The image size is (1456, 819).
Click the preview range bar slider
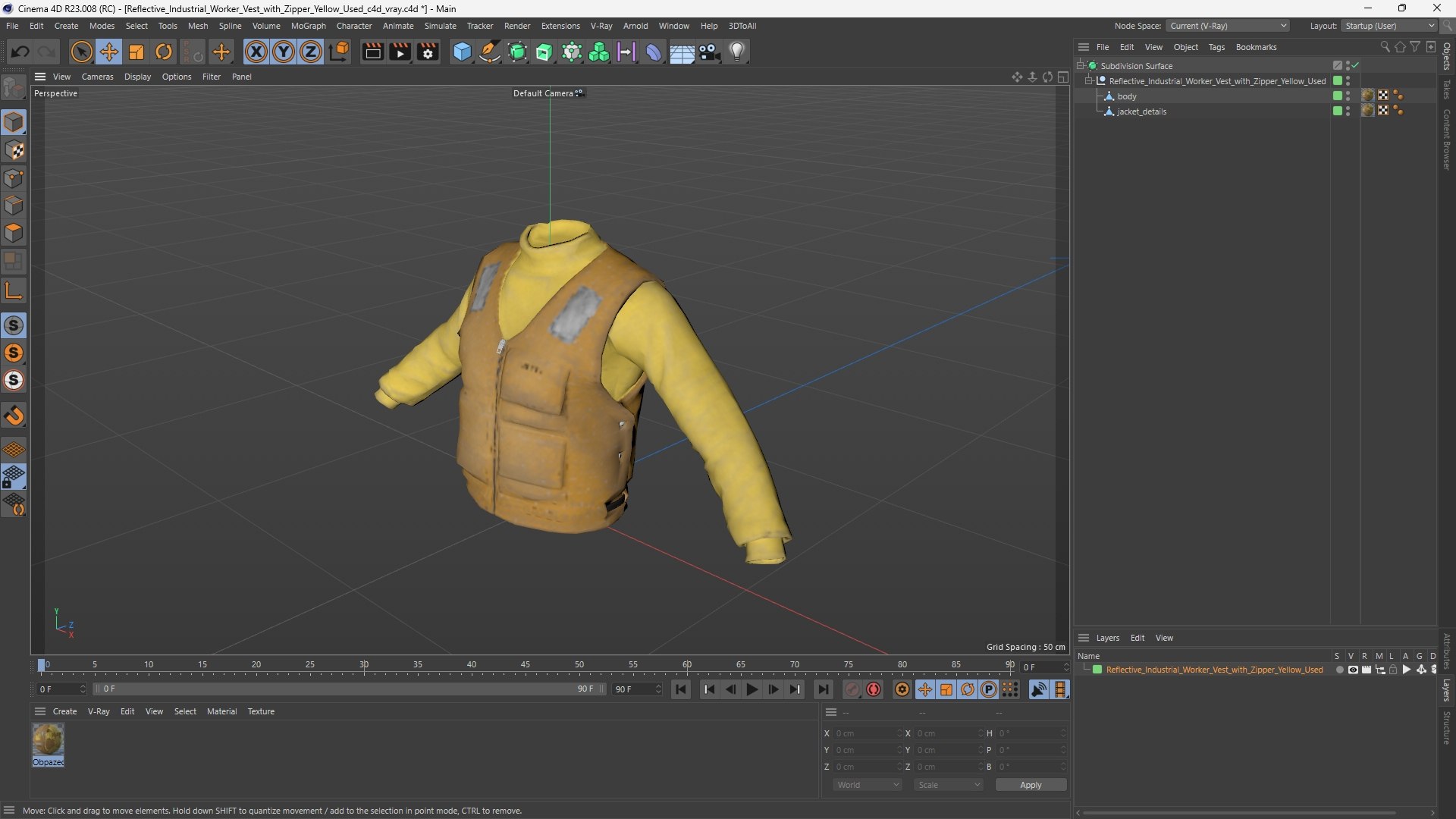click(348, 689)
